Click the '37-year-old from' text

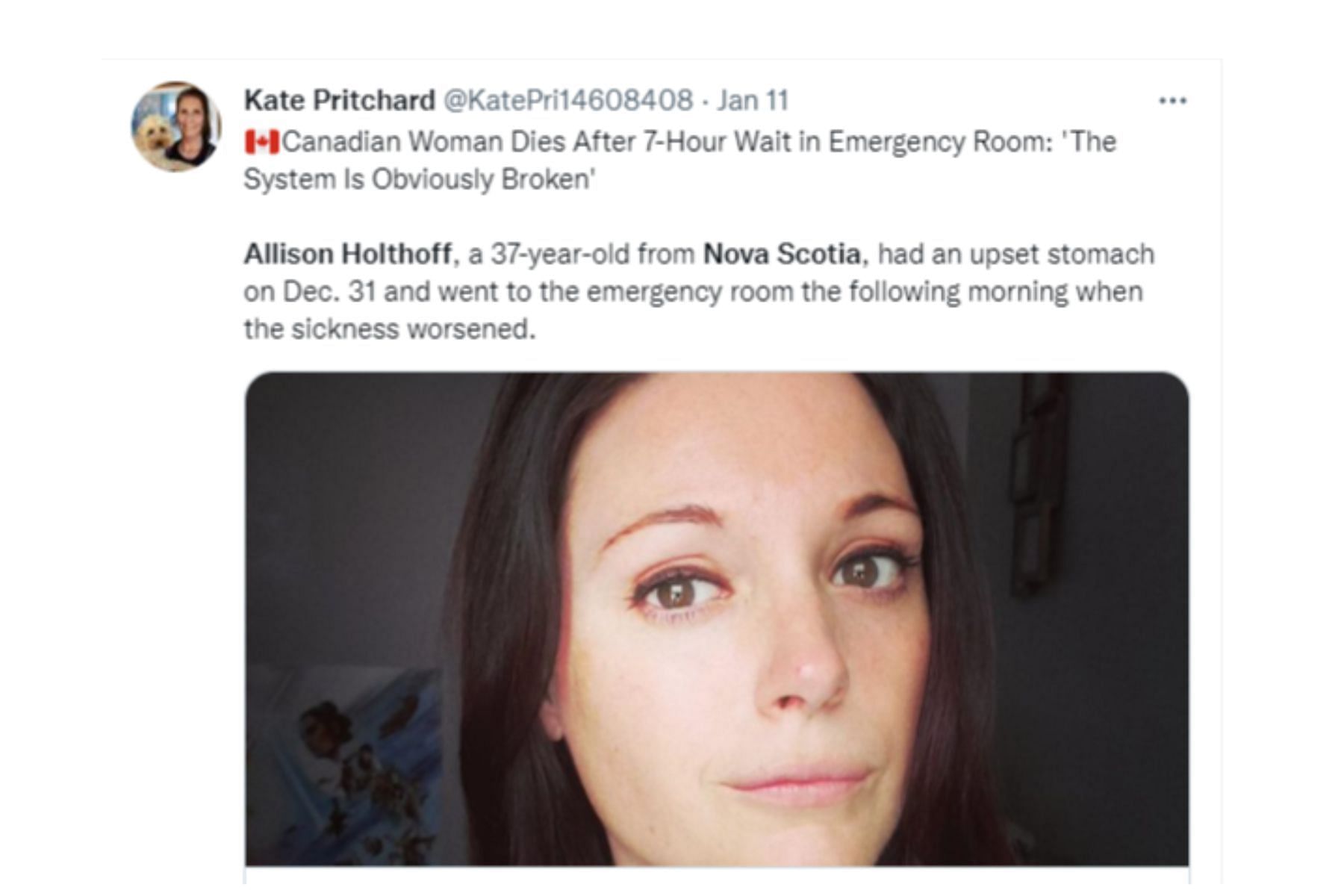[x=593, y=254]
